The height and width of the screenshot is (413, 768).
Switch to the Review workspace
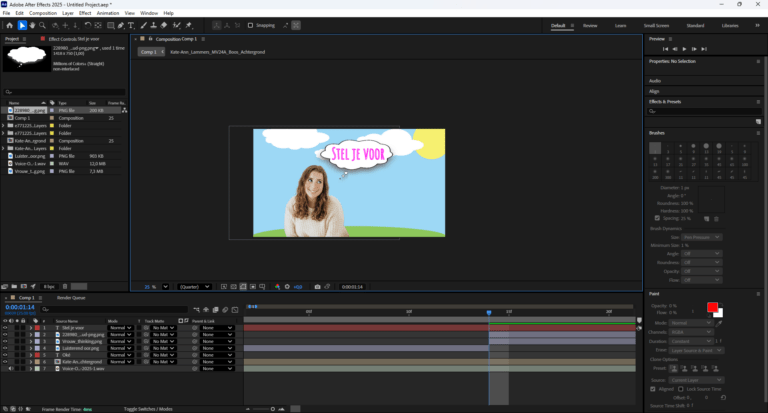[x=590, y=25]
